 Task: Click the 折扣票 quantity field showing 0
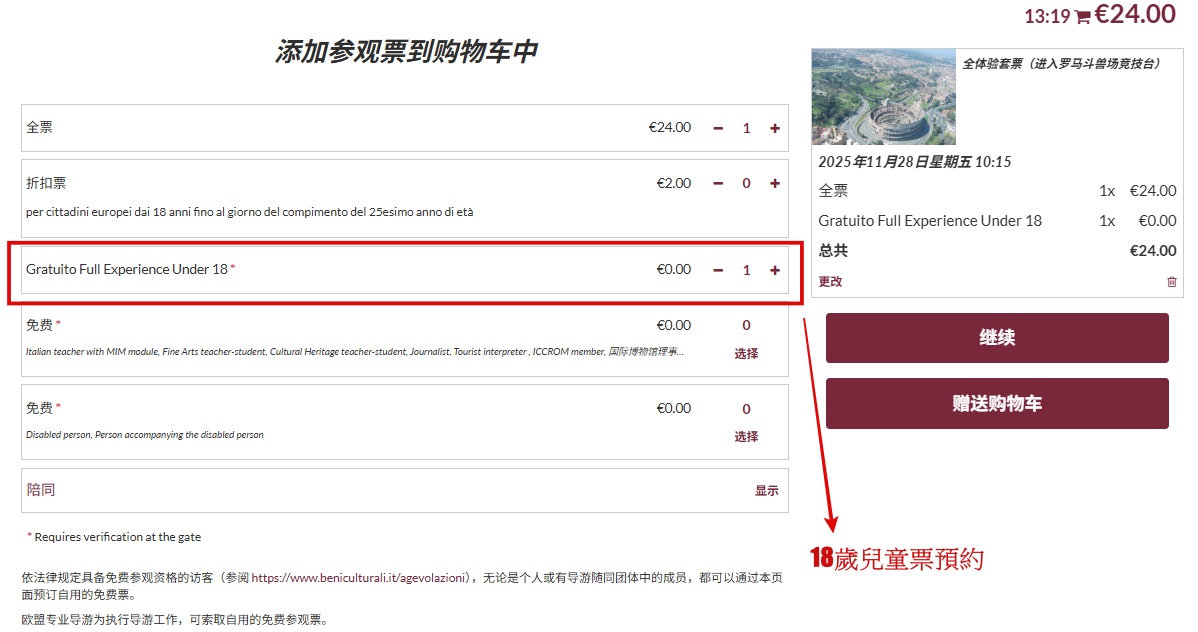[746, 183]
